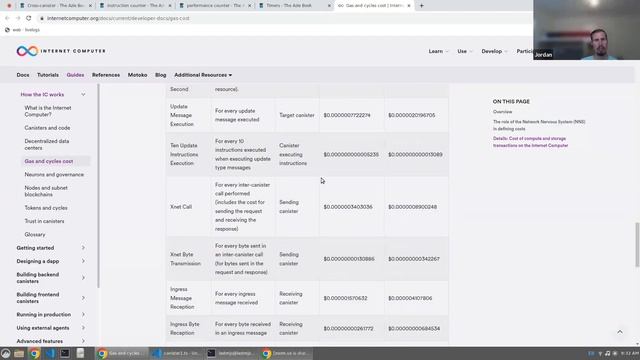Screen dimensions: 640x360
Task: Close the Timers - The Azle Book tab
Action: (329, 6)
